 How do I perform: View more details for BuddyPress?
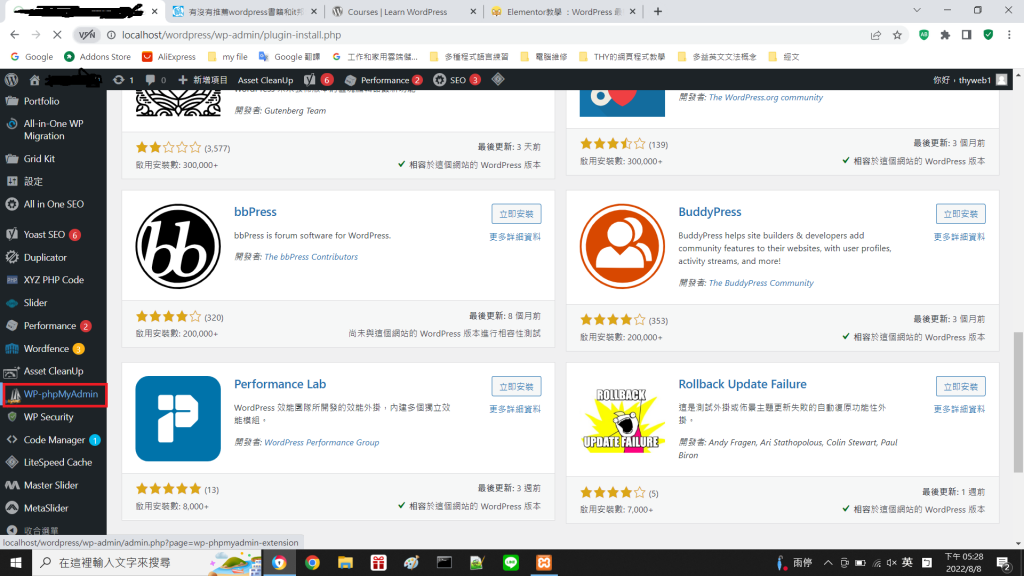tap(959, 237)
